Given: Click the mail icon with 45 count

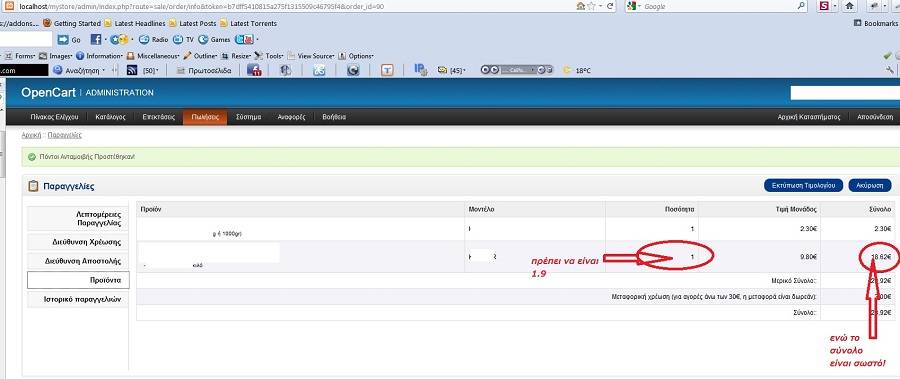Looking at the screenshot, I should click(x=443, y=70).
